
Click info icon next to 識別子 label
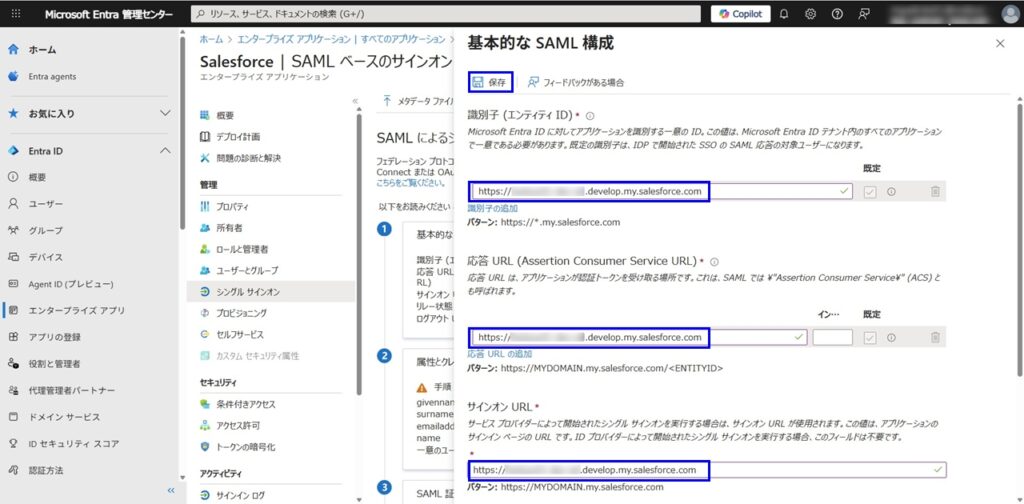tap(590, 116)
